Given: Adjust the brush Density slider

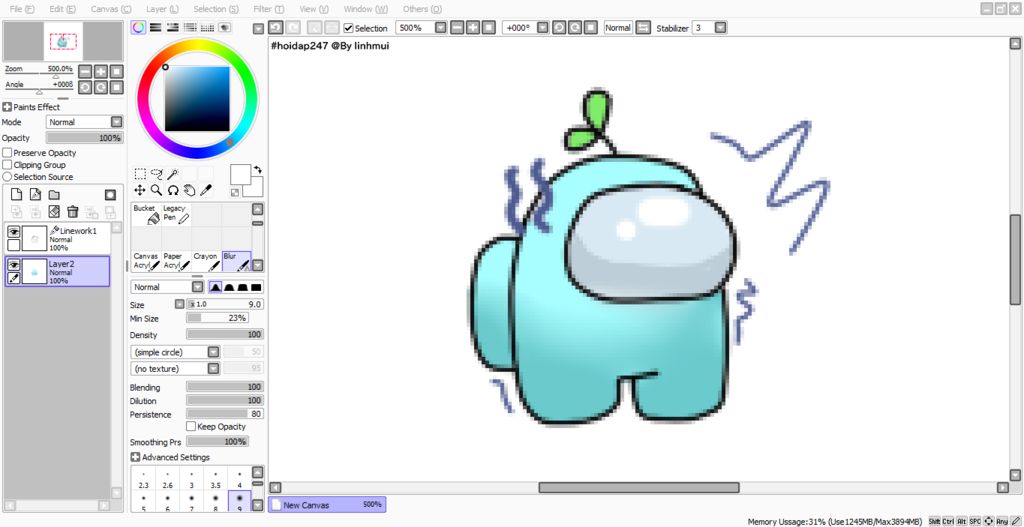Looking at the screenshot, I should [x=225, y=334].
